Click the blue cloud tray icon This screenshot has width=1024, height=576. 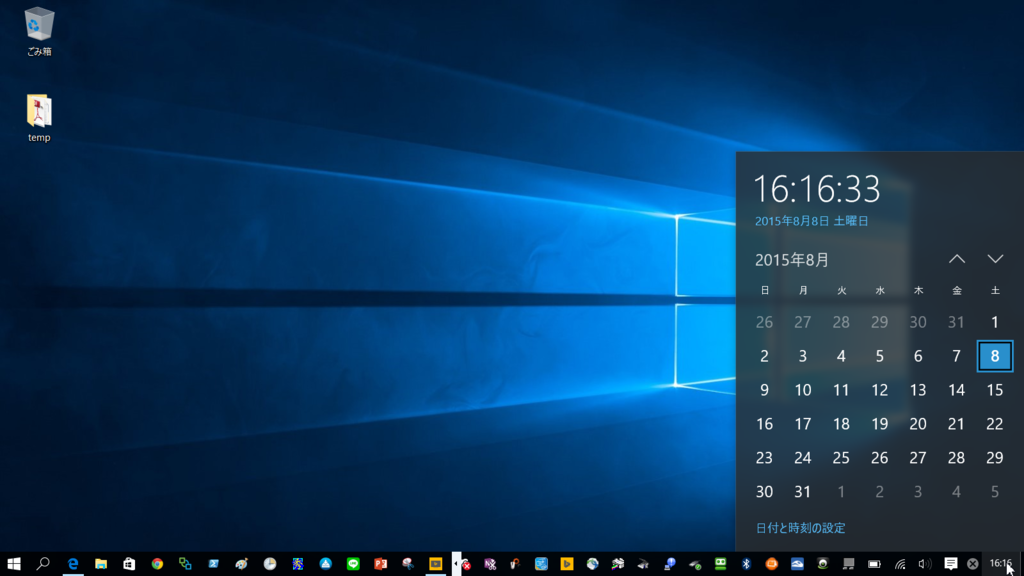pyautogui.click(x=797, y=564)
